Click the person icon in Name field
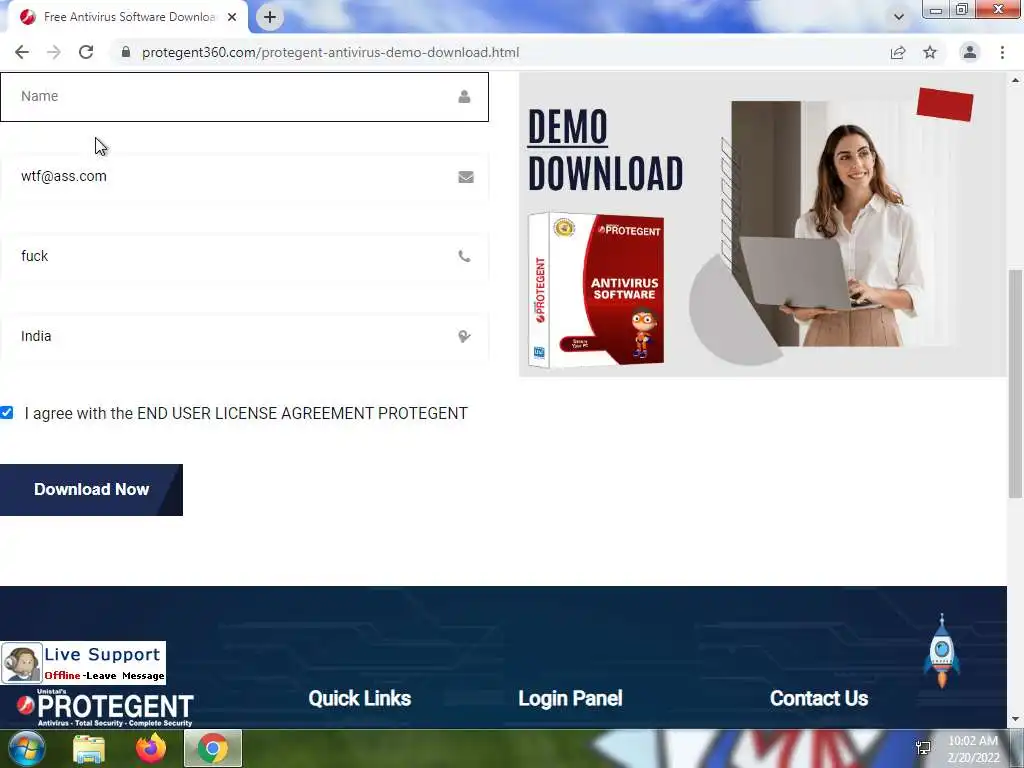This screenshot has width=1024, height=768. 464,97
